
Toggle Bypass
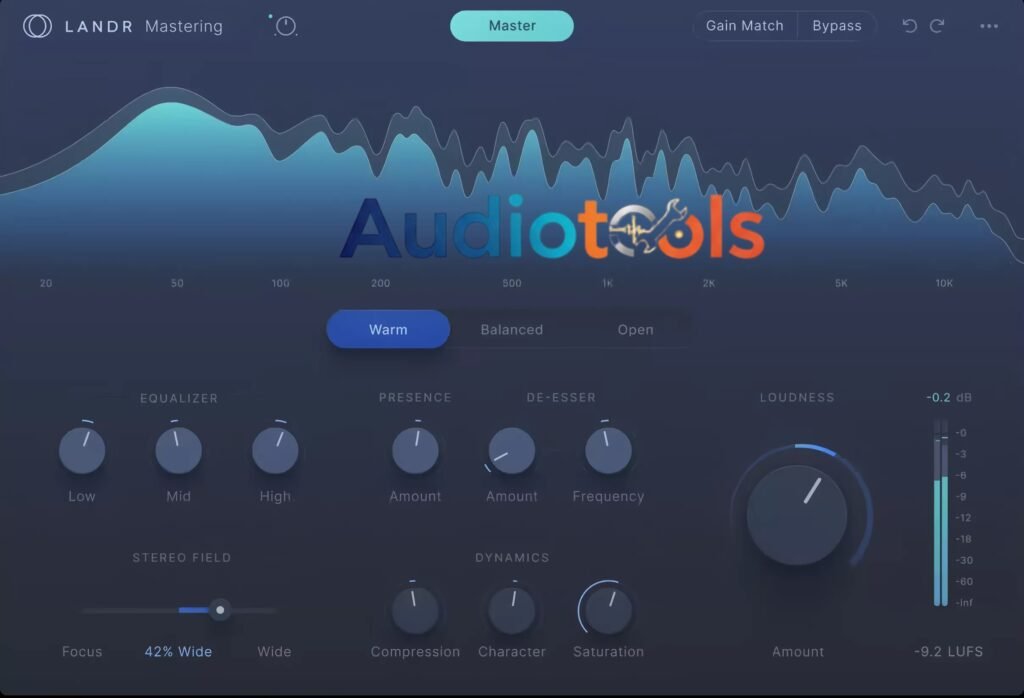837,25
